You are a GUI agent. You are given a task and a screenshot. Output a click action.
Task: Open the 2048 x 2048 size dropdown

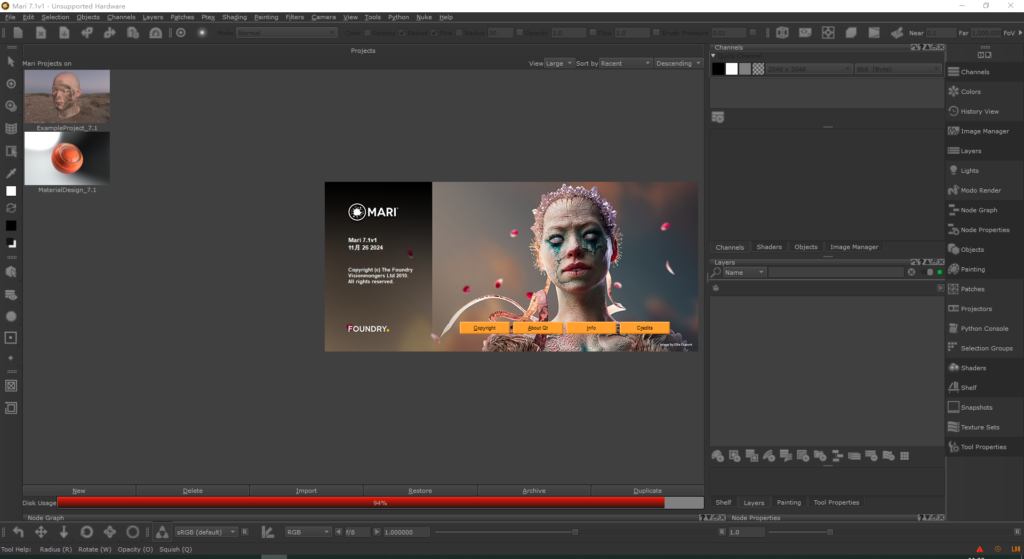pos(809,69)
